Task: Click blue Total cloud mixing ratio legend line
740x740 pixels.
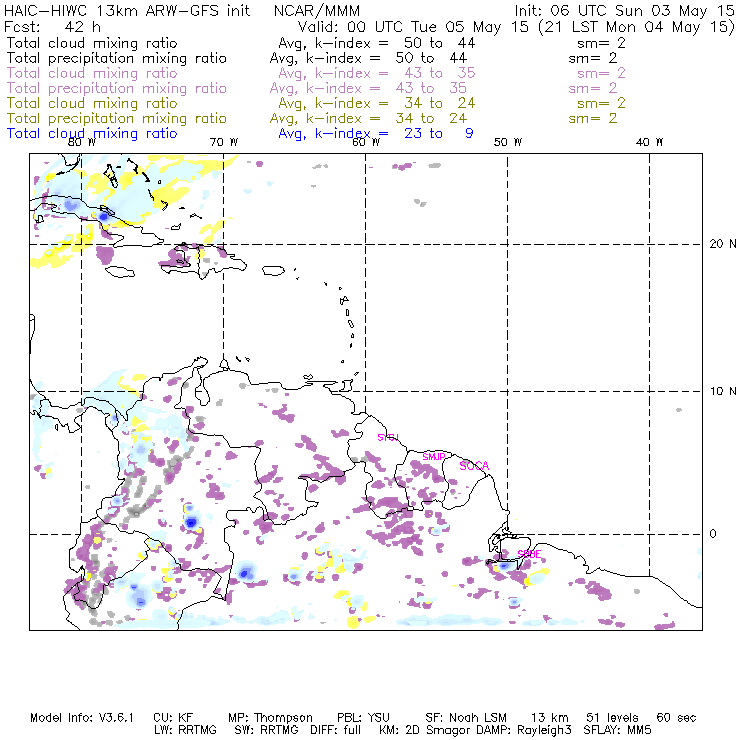Action: 92,134
